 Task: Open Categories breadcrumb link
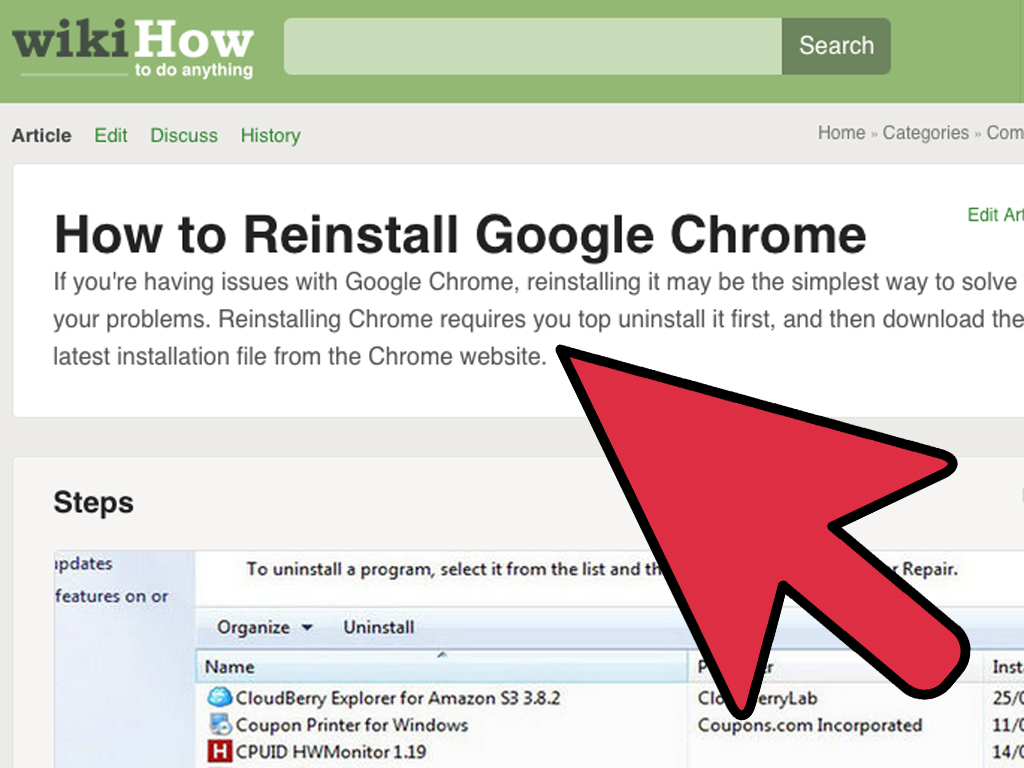[926, 133]
